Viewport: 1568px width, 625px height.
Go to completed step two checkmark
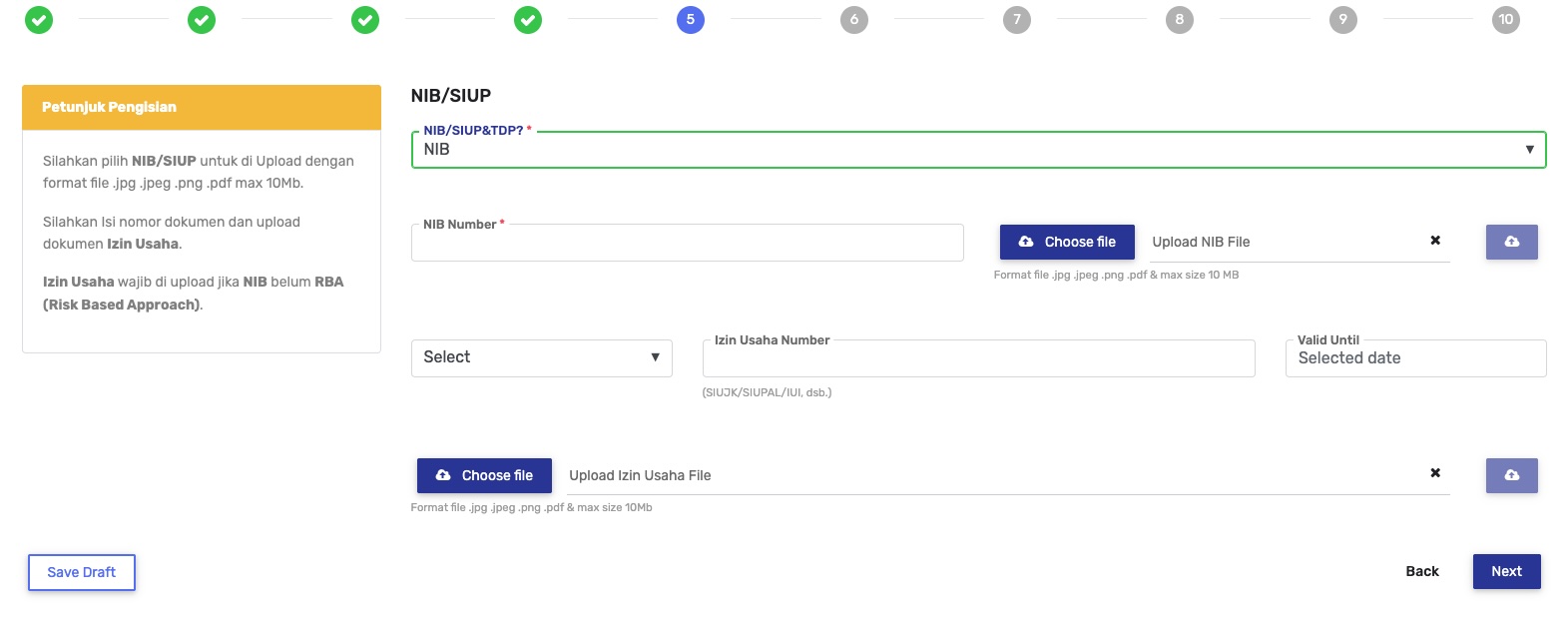point(202,20)
